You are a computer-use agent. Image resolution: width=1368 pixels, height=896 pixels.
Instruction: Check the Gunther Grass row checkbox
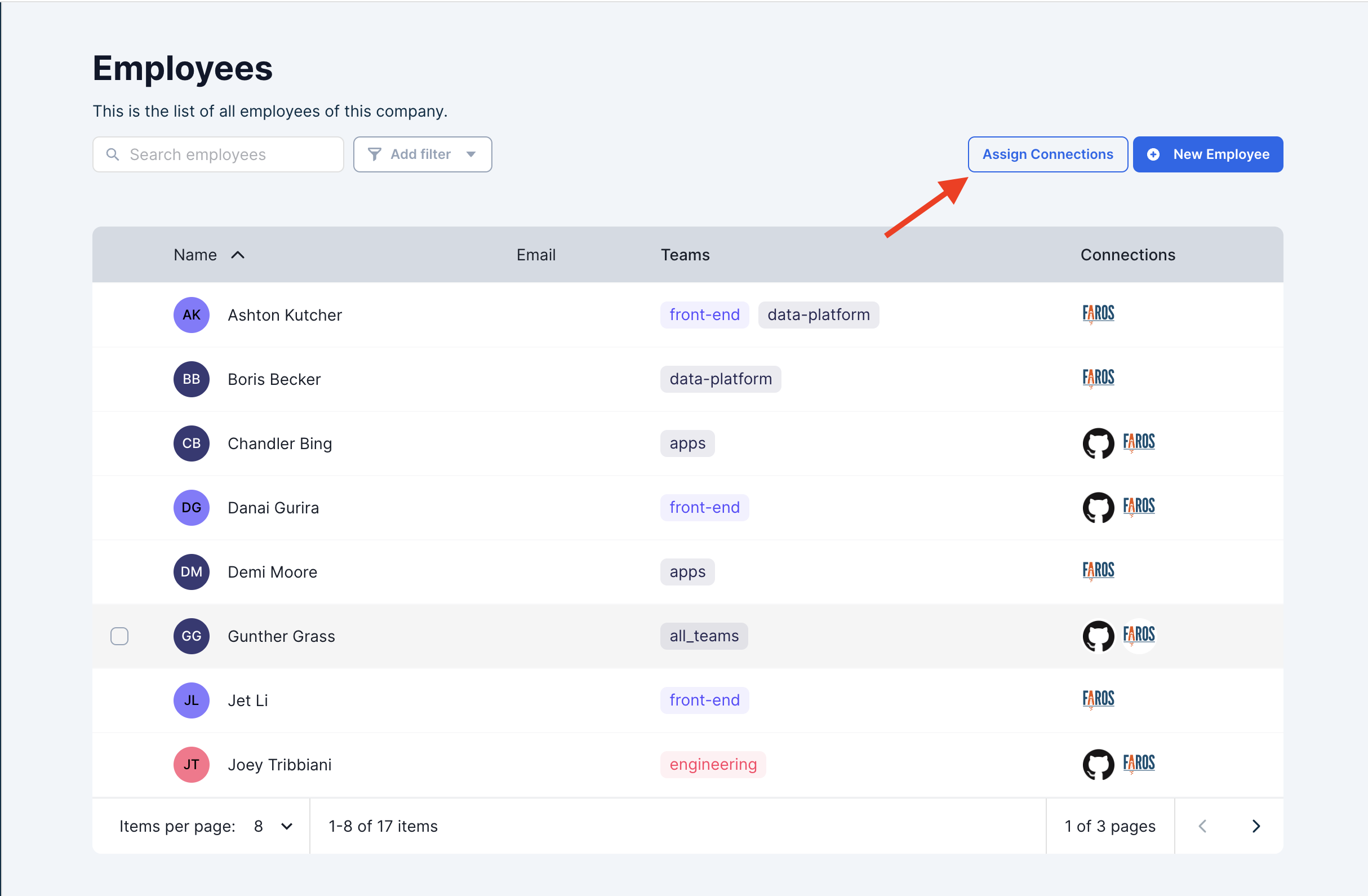(x=119, y=636)
